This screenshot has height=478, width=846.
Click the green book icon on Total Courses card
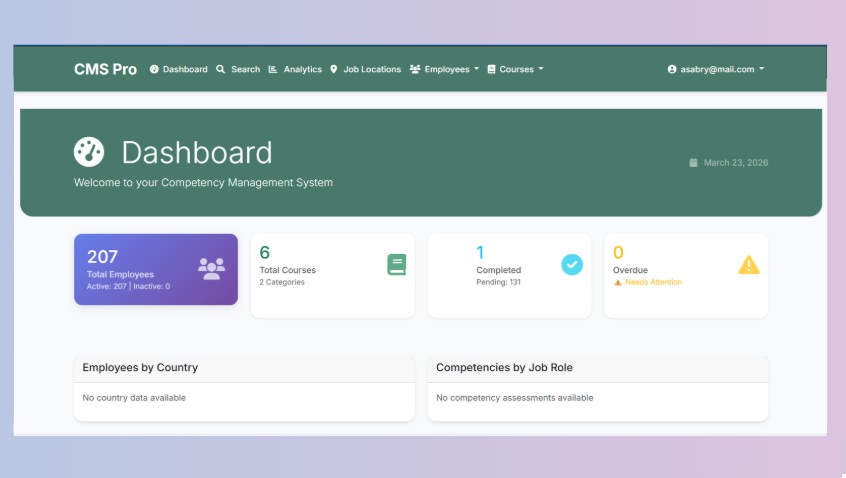click(x=397, y=264)
